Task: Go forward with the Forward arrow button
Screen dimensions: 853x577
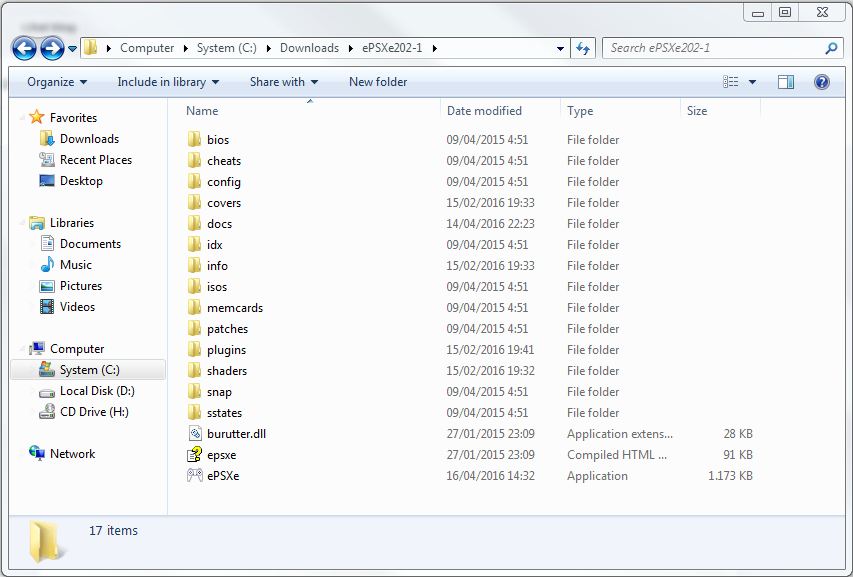Action: tap(52, 48)
